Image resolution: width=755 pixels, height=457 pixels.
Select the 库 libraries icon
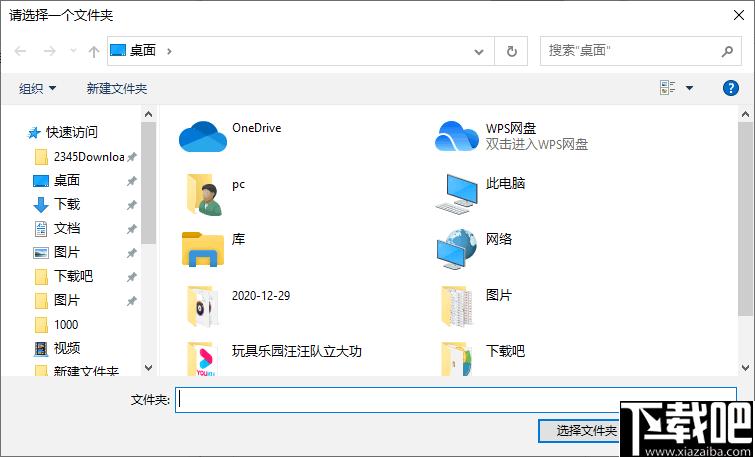click(x=203, y=249)
